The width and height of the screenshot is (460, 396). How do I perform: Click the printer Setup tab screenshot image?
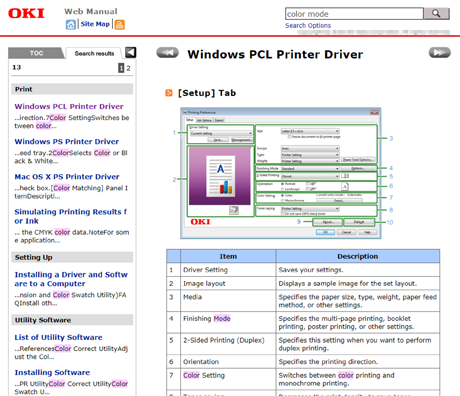[x=281, y=173]
